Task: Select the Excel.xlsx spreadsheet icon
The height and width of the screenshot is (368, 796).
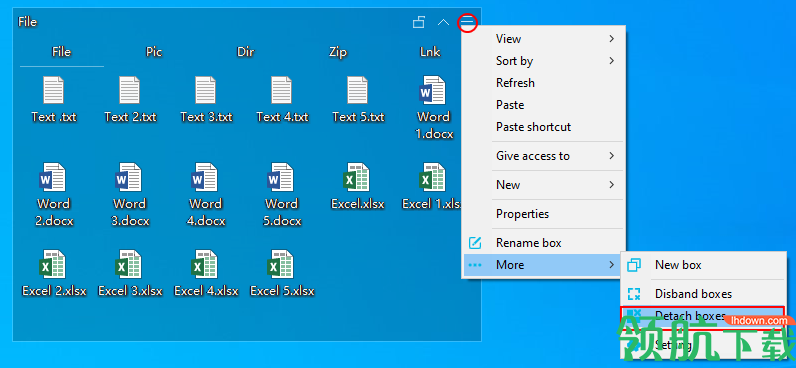Action: [x=357, y=177]
